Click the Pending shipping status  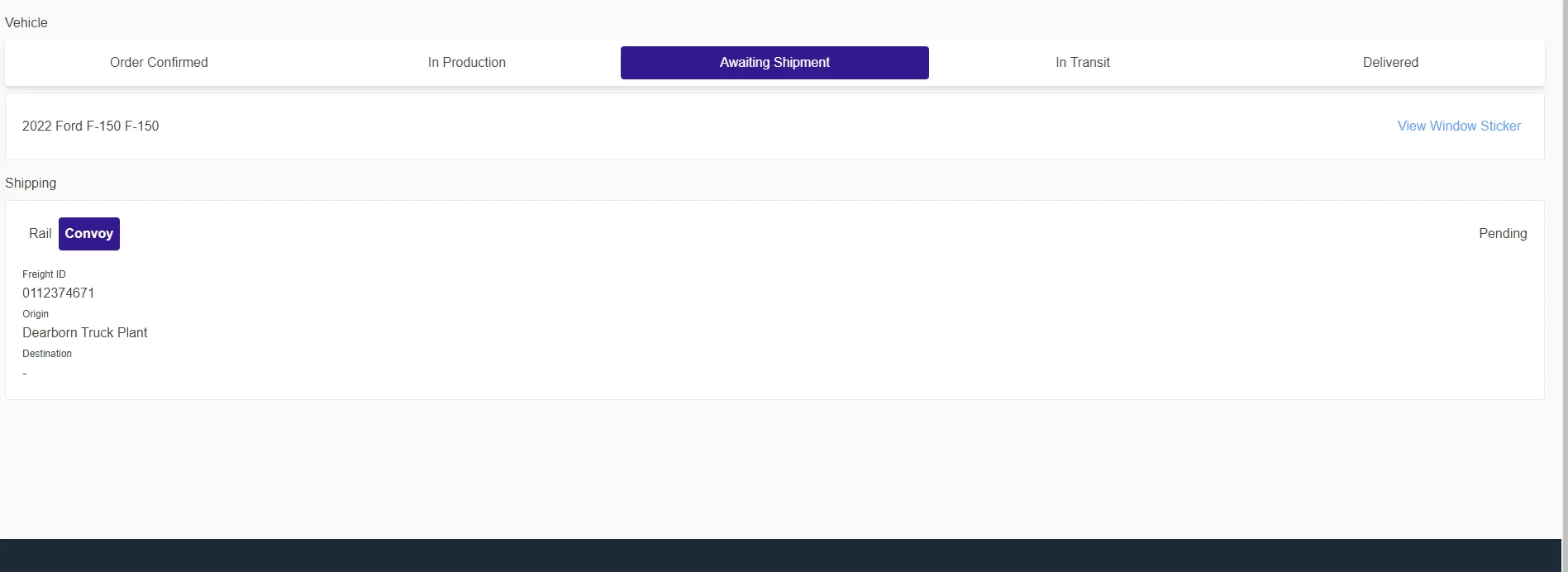pos(1503,234)
